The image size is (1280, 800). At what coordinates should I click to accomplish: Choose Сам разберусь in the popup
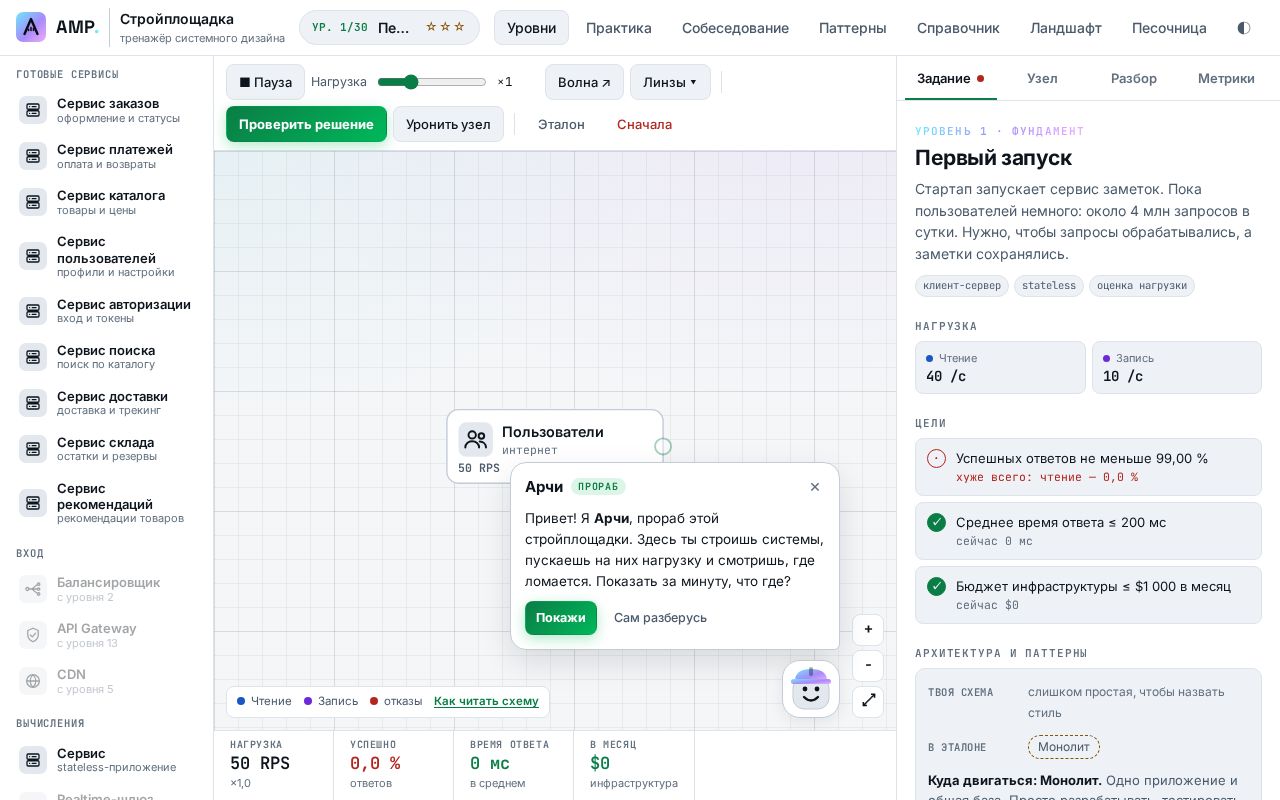[660, 618]
